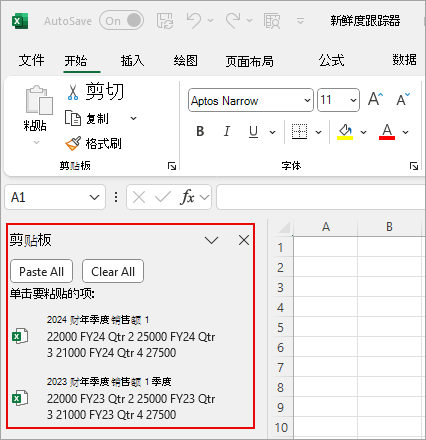Toggle Italic formatting
This screenshot has width=426, height=440.
pyautogui.click(x=227, y=131)
